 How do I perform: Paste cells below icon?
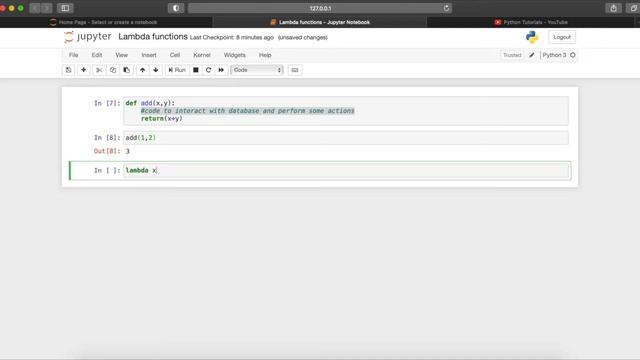(x=127, y=70)
